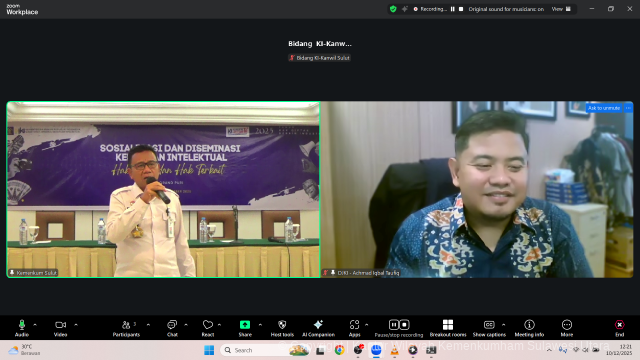The image size is (640, 360).
Task: Open Zoom icon in the taskbar
Action: tap(376, 350)
